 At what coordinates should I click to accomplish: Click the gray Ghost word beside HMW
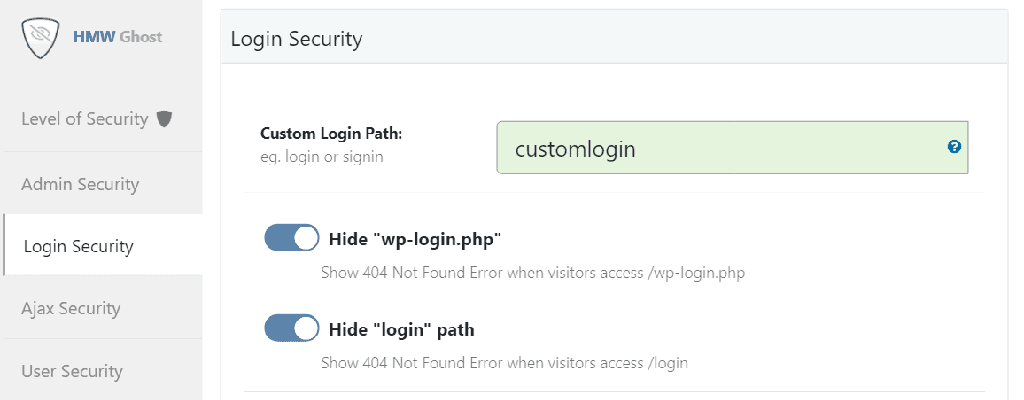(140, 37)
